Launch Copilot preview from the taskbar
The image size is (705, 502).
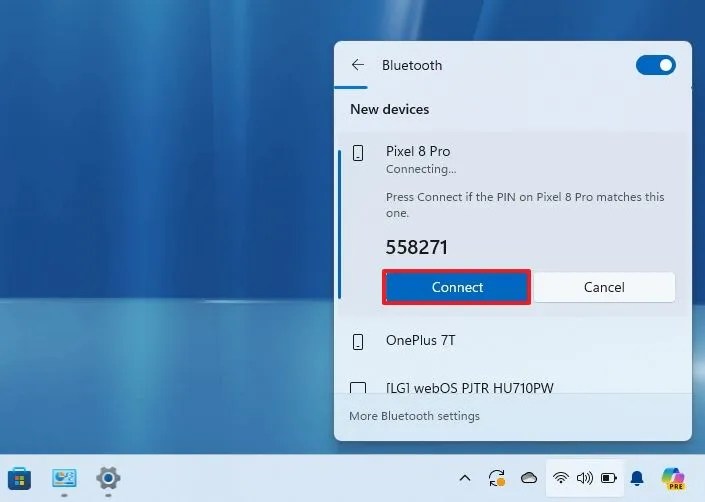point(673,478)
